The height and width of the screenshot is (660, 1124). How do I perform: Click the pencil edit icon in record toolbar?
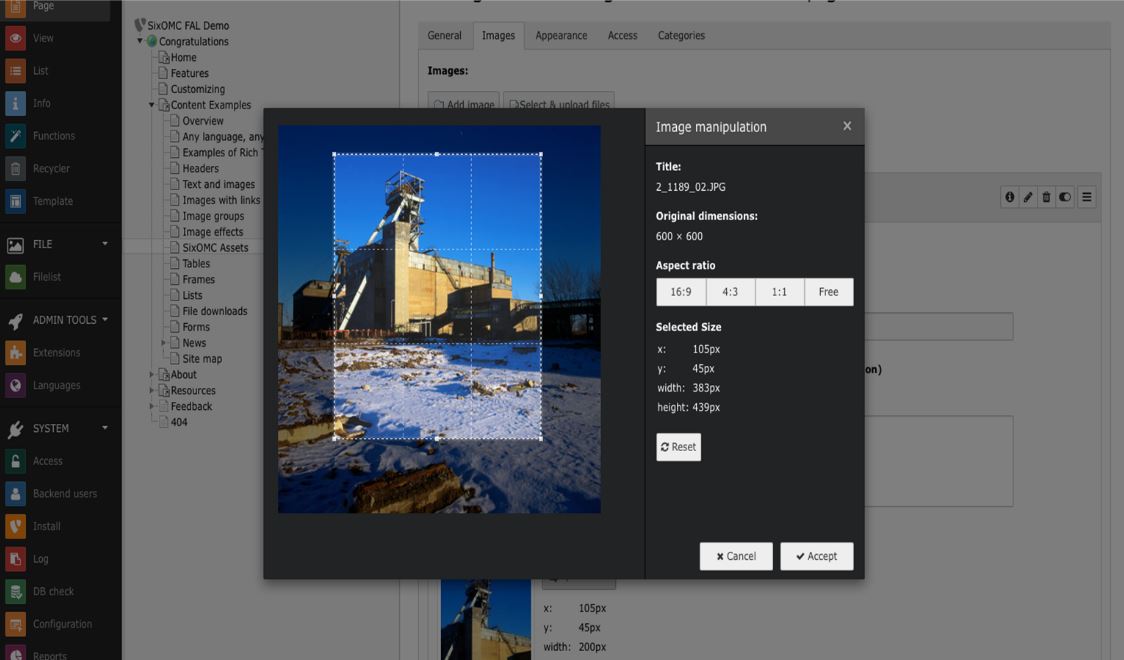pyautogui.click(x=1028, y=197)
